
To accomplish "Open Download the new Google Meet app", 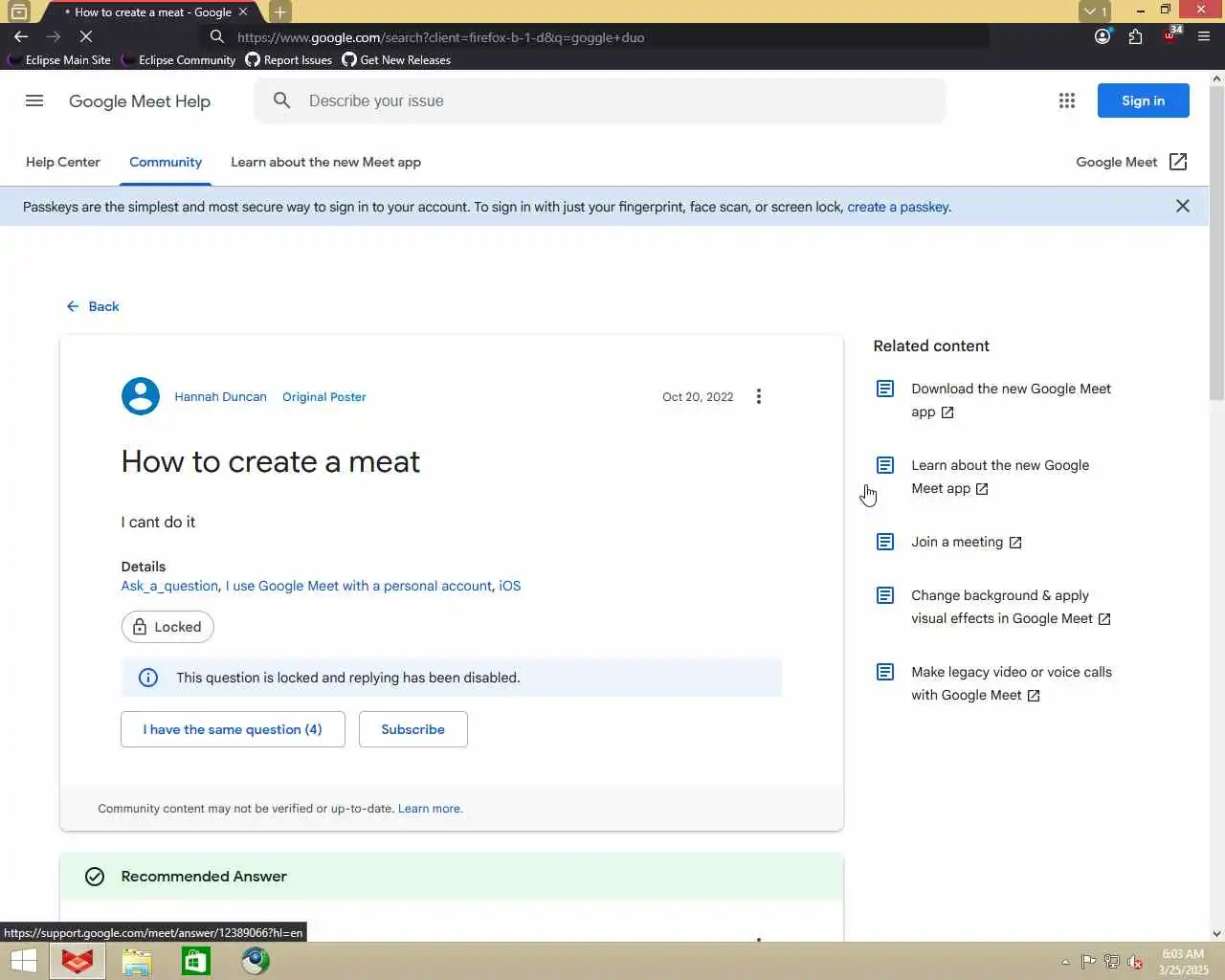I will pyautogui.click(x=1011, y=400).
